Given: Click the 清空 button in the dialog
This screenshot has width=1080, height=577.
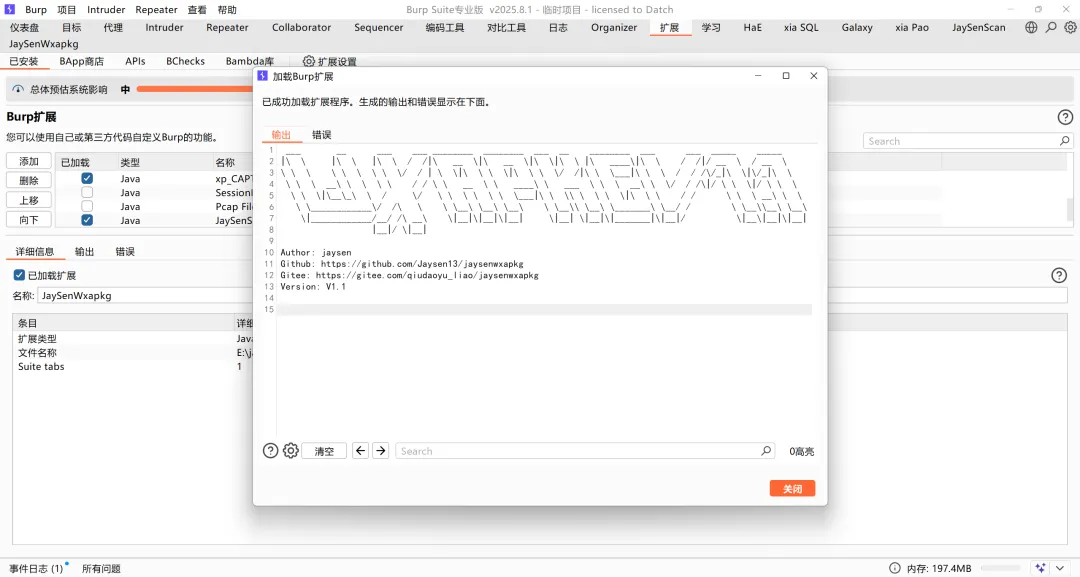Looking at the screenshot, I should pos(324,451).
